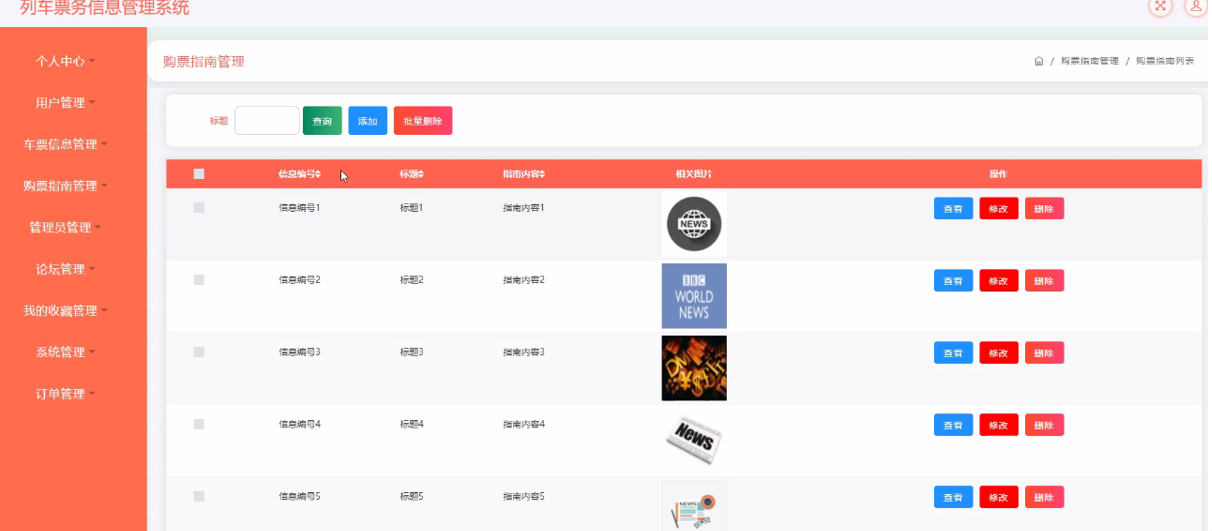The image size is (1212, 531).
Task: Edit 信息编号4 with 修改 button
Action: coord(999,425)
